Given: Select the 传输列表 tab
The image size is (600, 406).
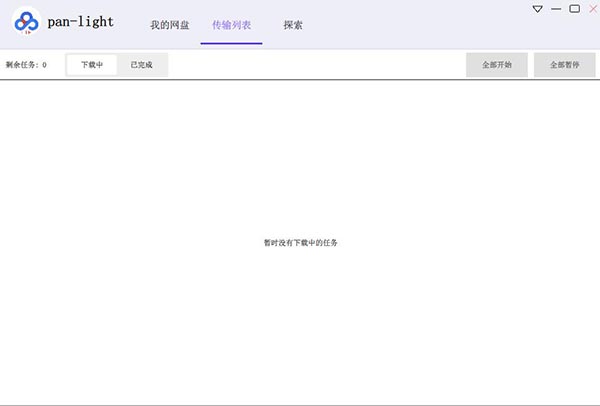Looking at the screenshot, I should coord(231,24).
